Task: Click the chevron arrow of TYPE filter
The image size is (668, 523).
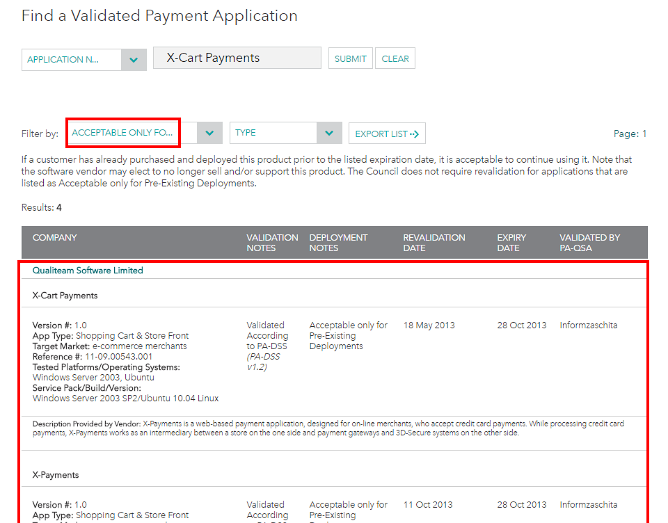Action: (329, 133)
